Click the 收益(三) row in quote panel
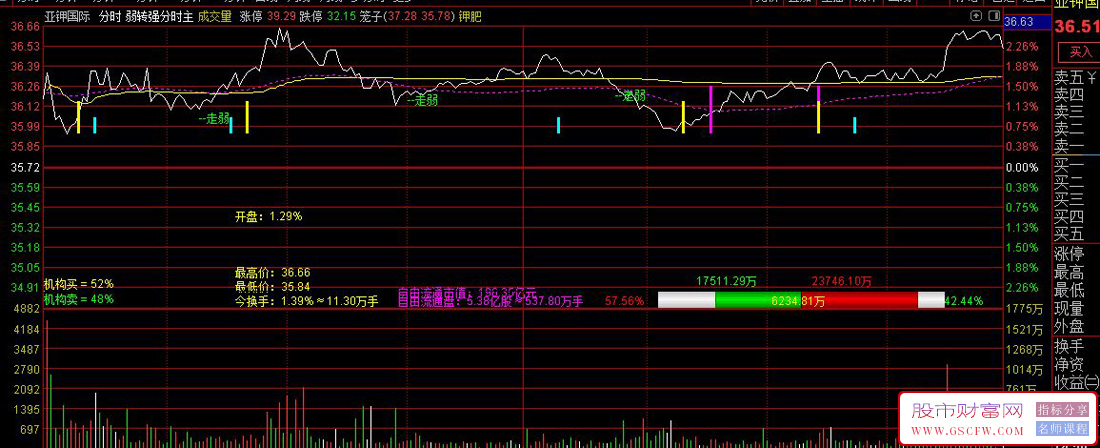This screenshot has width=1100, height=448. [x=1077, y=383]
